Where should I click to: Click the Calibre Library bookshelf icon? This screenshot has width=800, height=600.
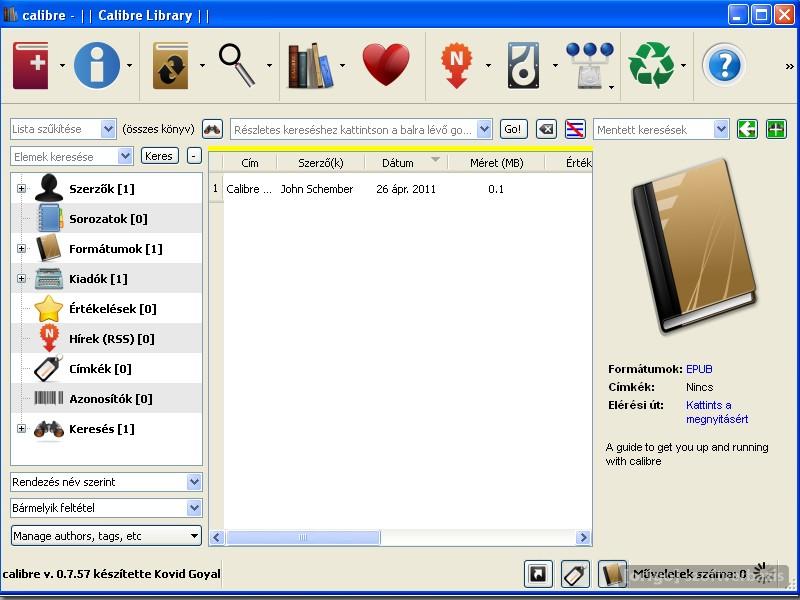[x=310, y=65]
